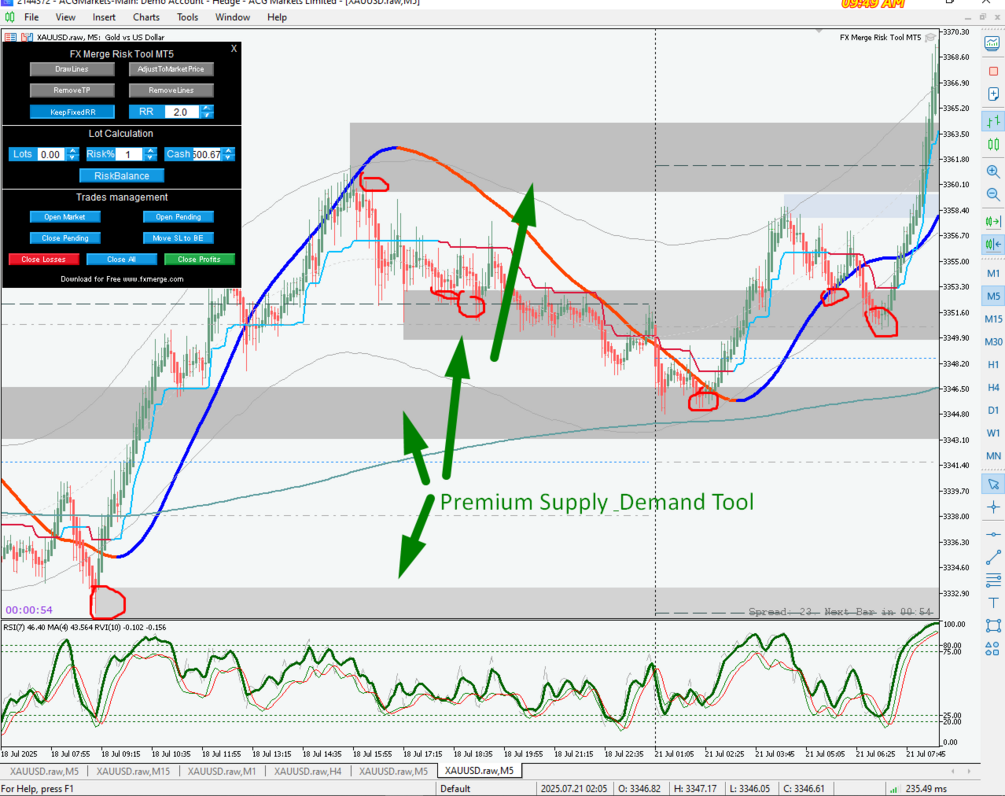
Task: Zoom in the chart with magnifier plus
Action: coord(993,171)
